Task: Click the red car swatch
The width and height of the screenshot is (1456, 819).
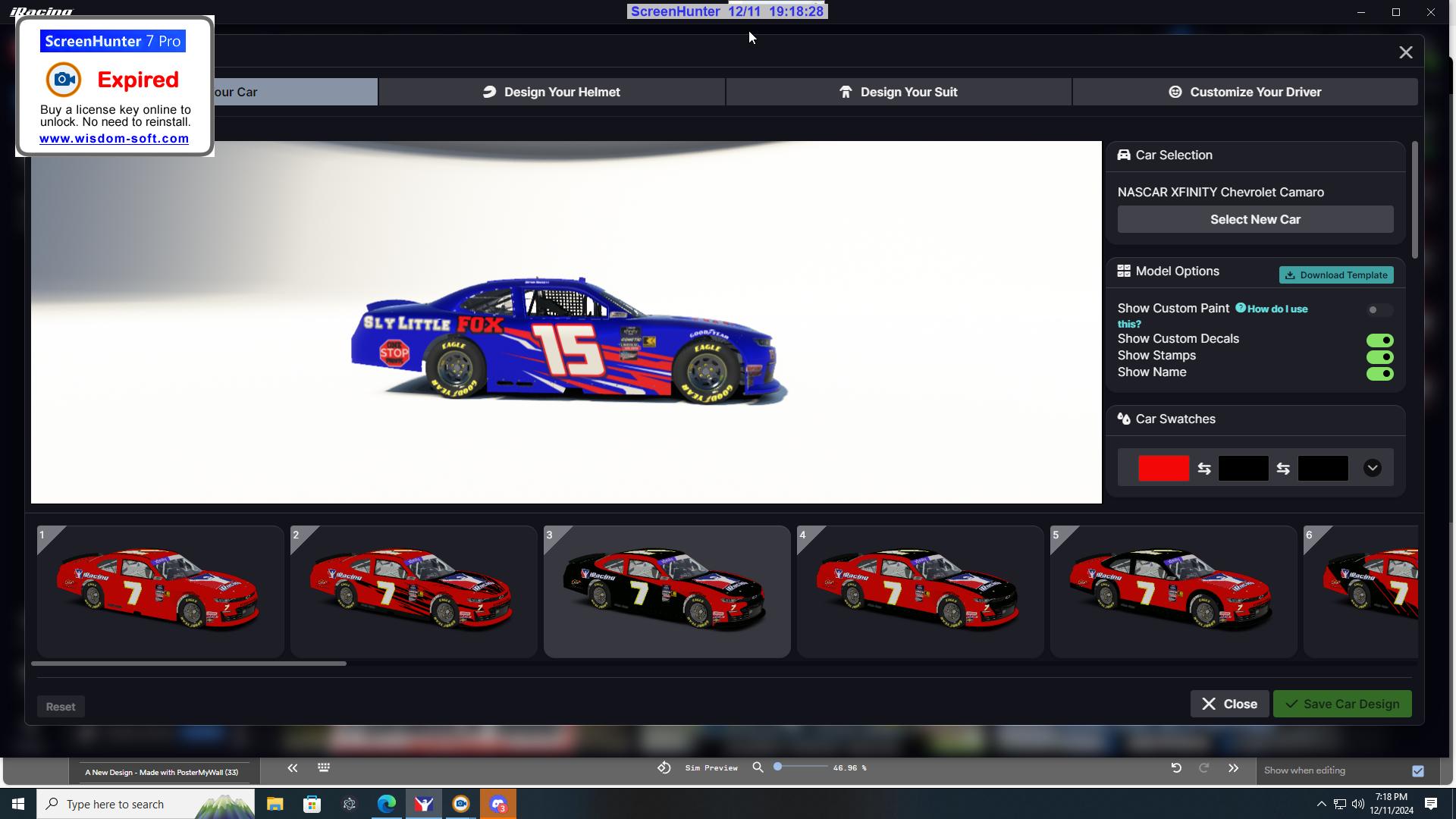Action: 1164,468
